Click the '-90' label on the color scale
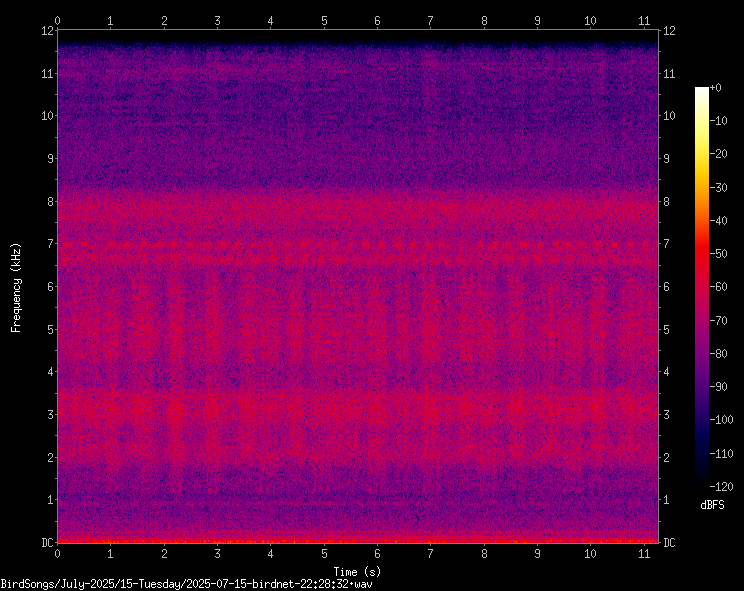 click(719, 387)
